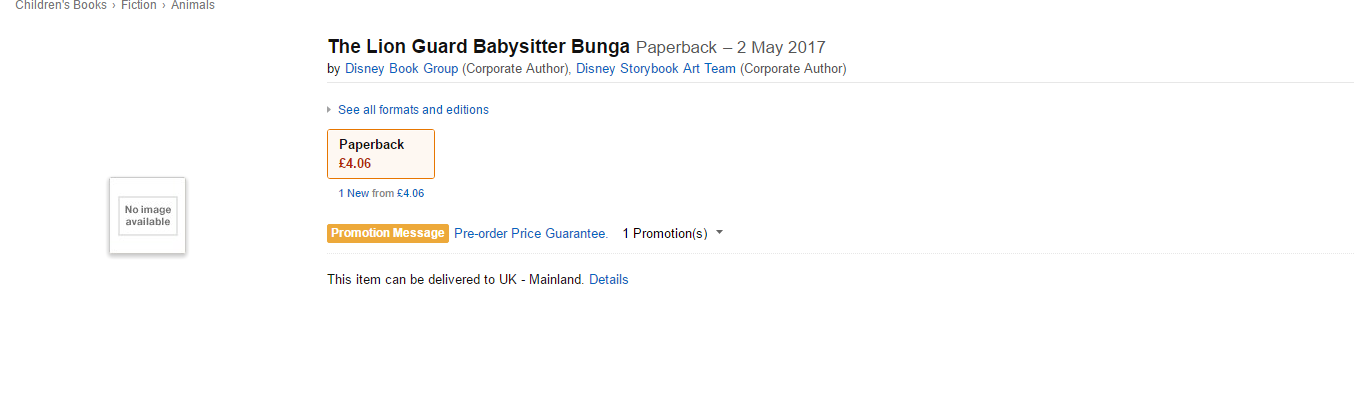This screenshot has width=1354, height=402.
Task: Select the Paperback £4.06 format box
Action: (x=381, y=154)
